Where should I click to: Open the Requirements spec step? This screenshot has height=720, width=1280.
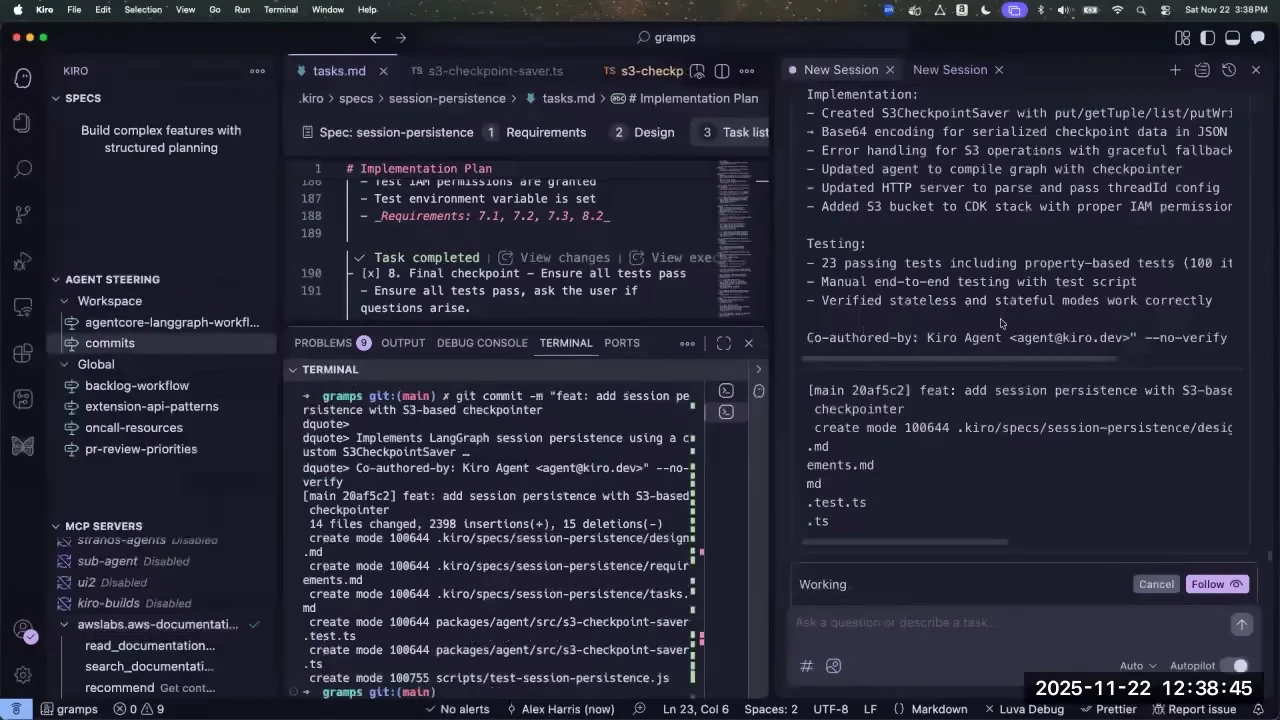tap(535, 133)
